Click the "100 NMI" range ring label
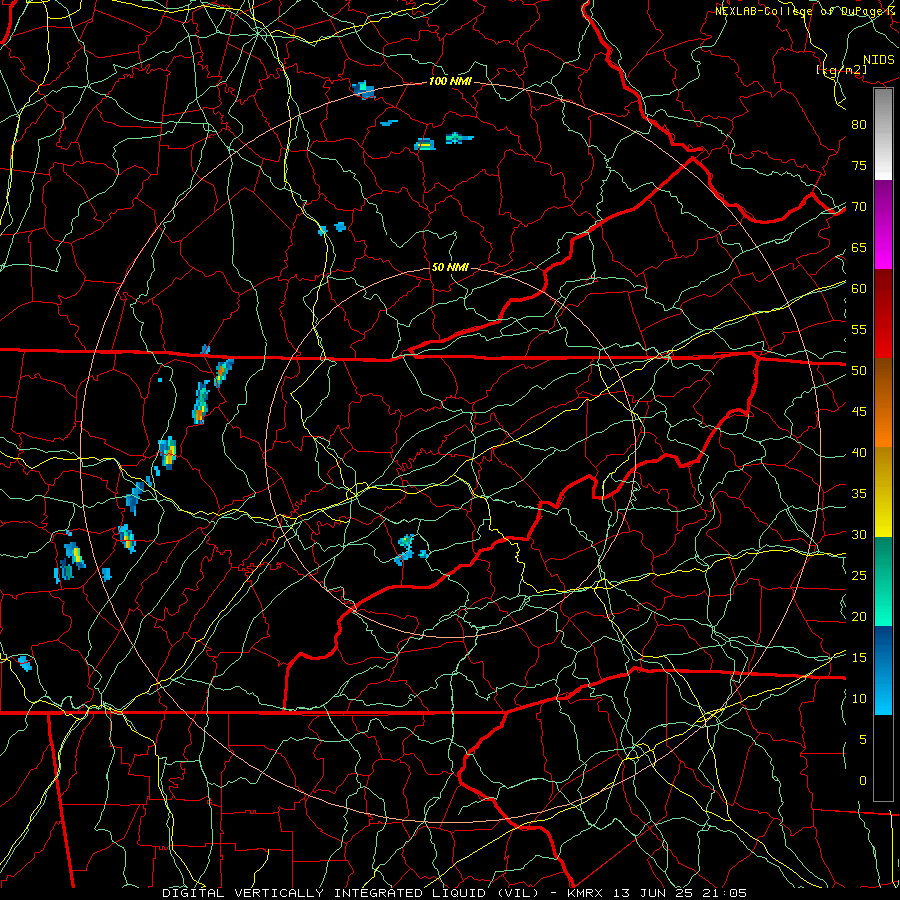This screenshot has height=900, width=900. point(450,81)
